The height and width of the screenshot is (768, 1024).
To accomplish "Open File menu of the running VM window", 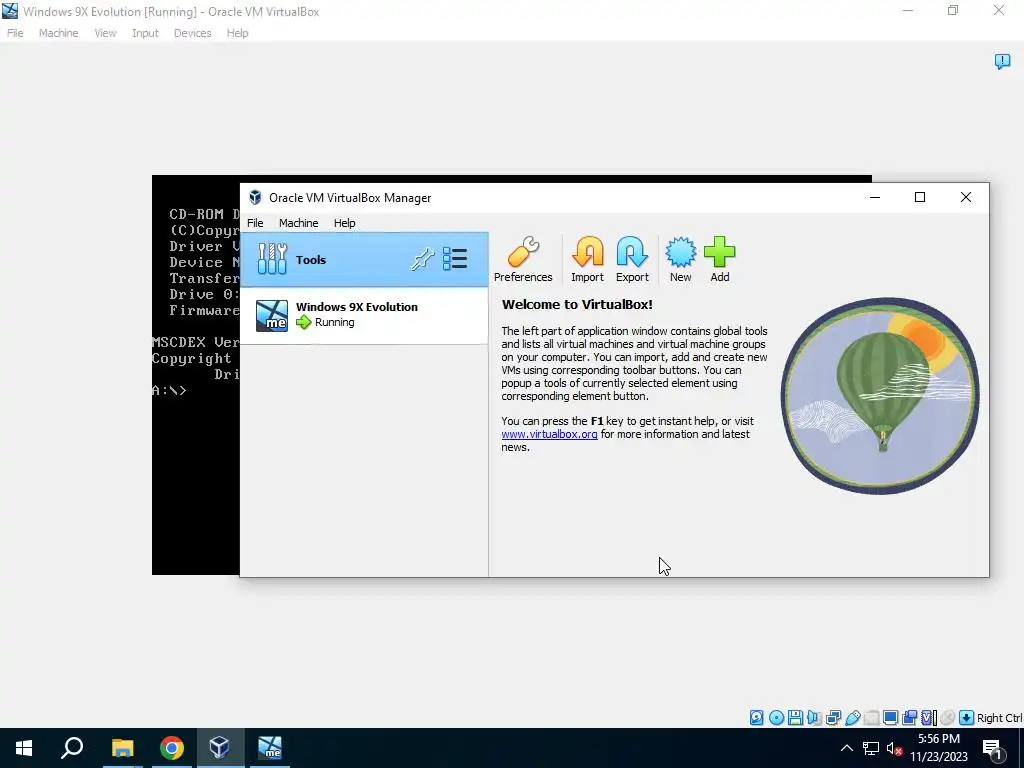I will 15,33.
